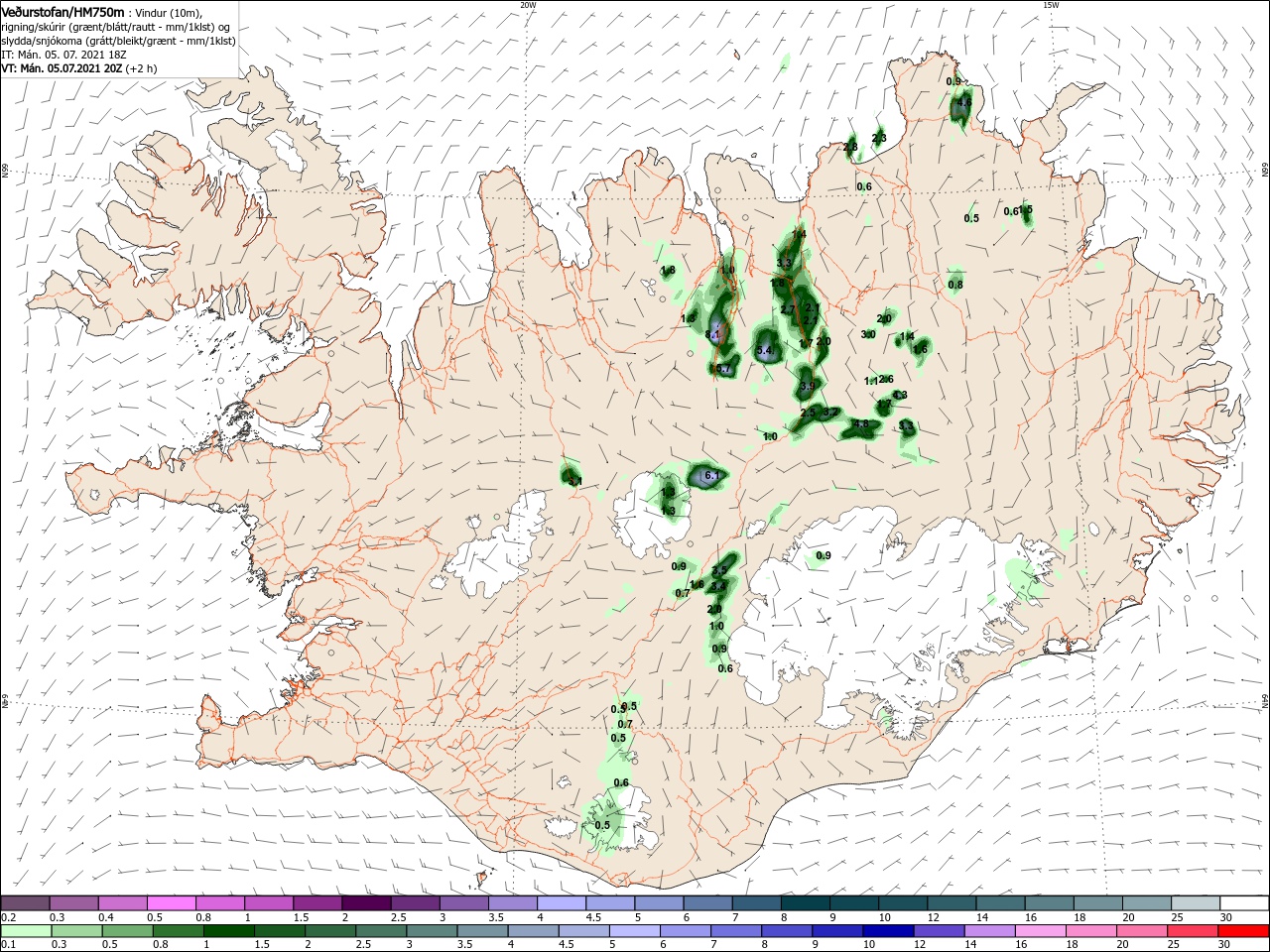This screenshot has height=952, width=1270.
Task: Select the 5.4 rainfall label
Action: 765,351
